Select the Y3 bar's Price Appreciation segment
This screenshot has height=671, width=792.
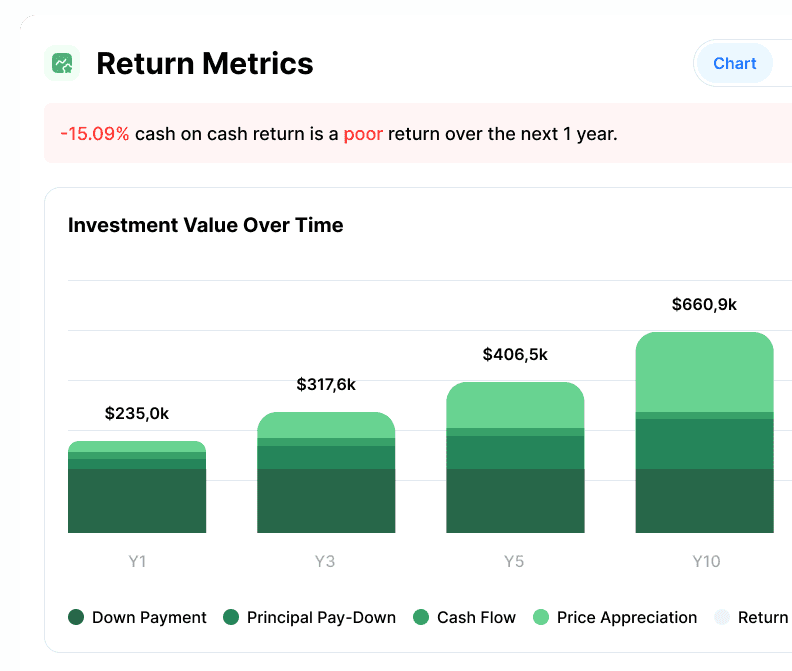point(326,425)
